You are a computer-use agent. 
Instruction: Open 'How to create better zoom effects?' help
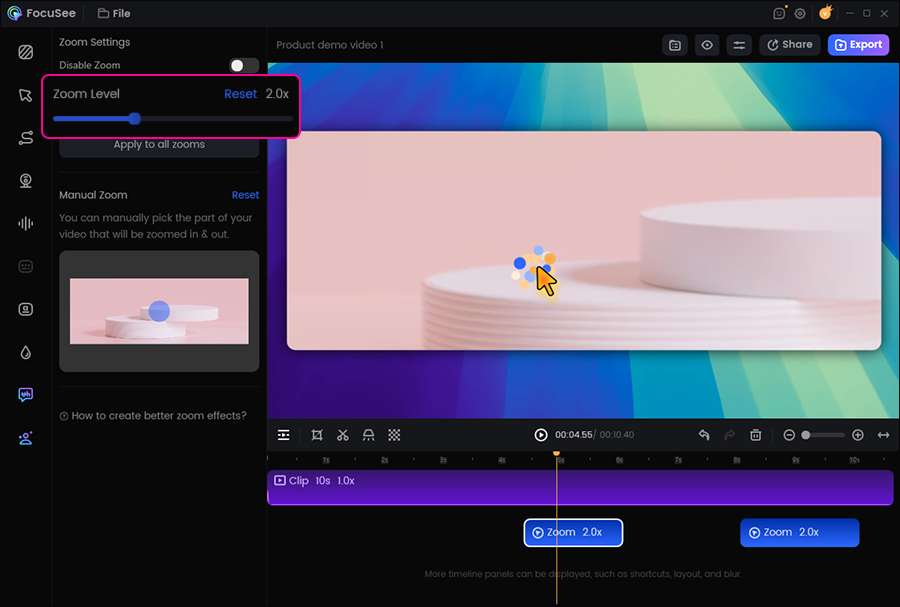(153, 416)
